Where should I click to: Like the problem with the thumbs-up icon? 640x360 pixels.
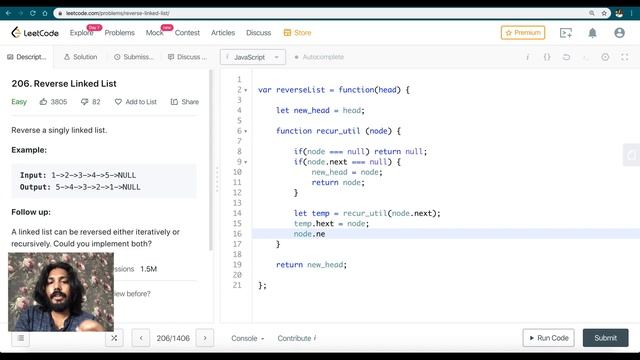click(43, 102)
